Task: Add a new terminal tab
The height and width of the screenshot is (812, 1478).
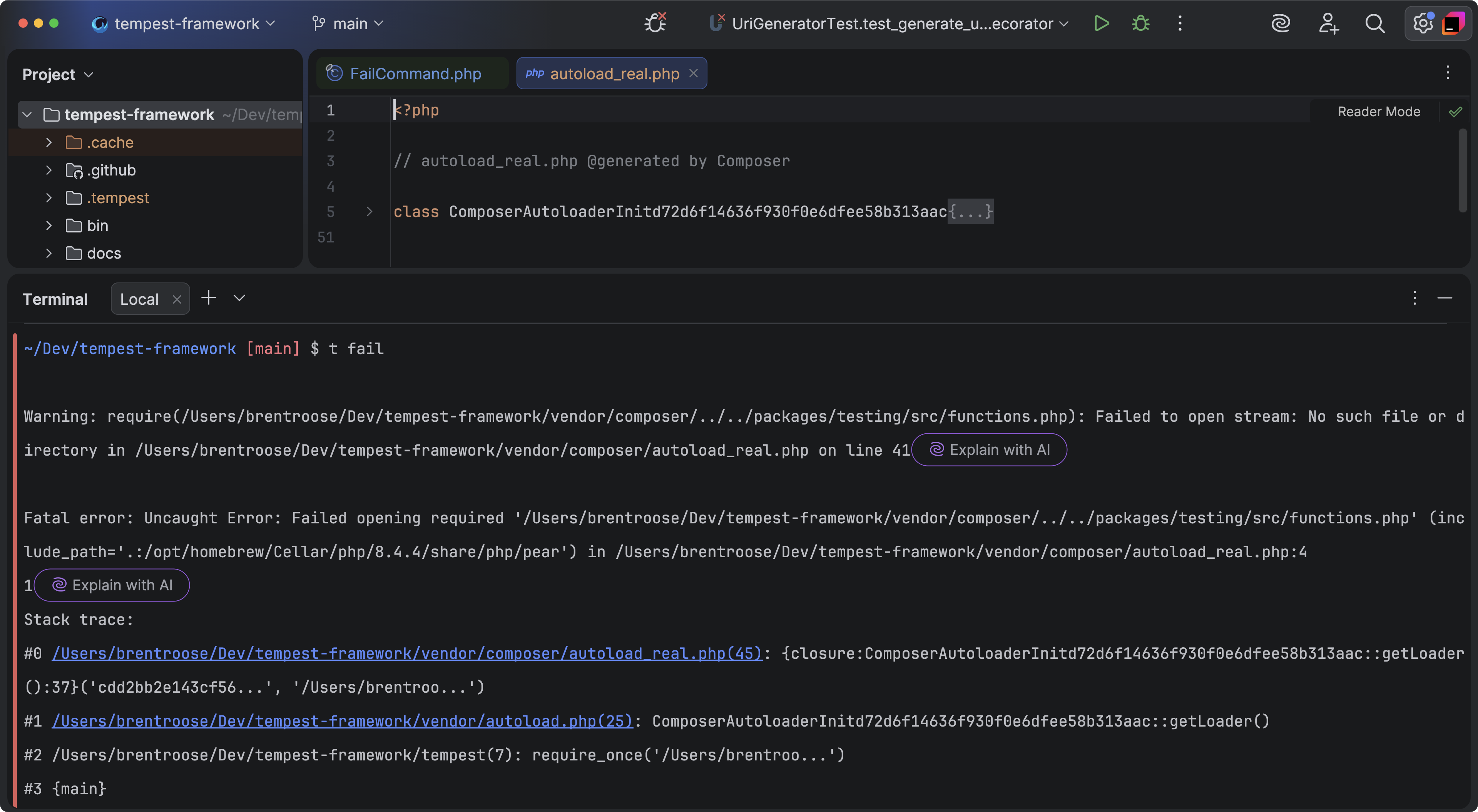Action: [x=209, y=298]
